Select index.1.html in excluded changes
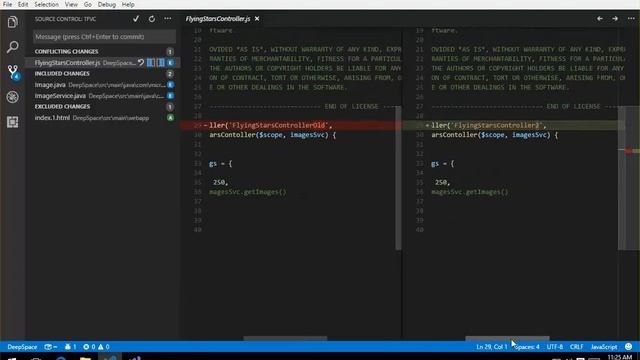Viewport: 640px width, 360px height. pyautogui.click(x=52, y=118)
